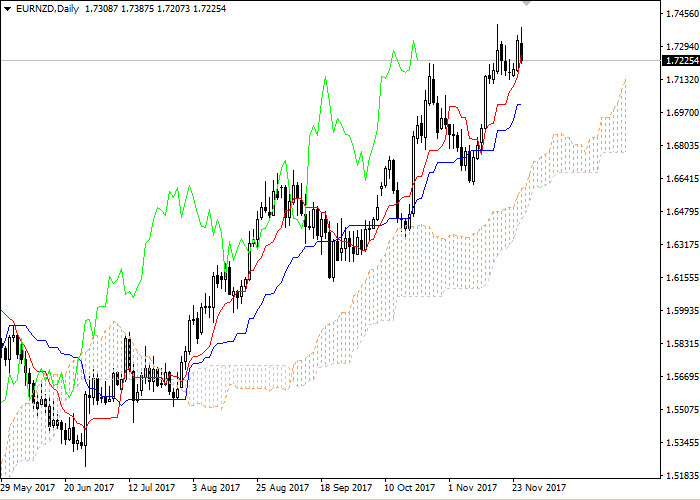Click the 10 Oct 2017 date label
Viewport: 700px width, 500px height.
click(x=410, y=487)
